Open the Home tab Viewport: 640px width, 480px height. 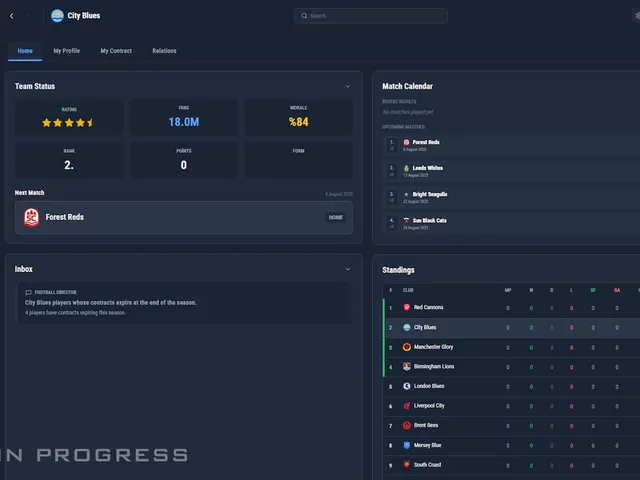click(25, 51)
